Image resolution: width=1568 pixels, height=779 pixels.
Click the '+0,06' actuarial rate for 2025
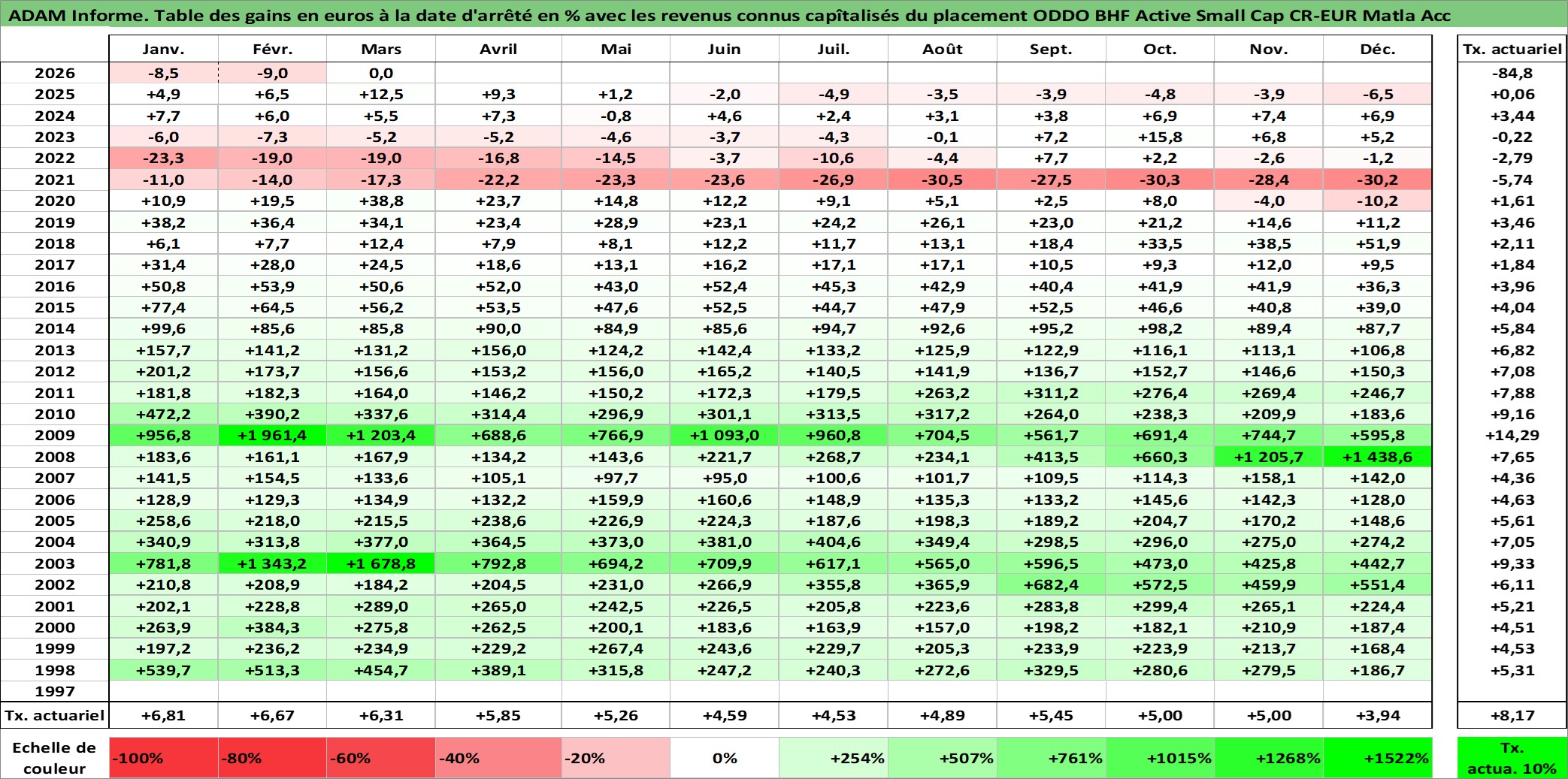pyautogui.click(x=1512, y=95)
